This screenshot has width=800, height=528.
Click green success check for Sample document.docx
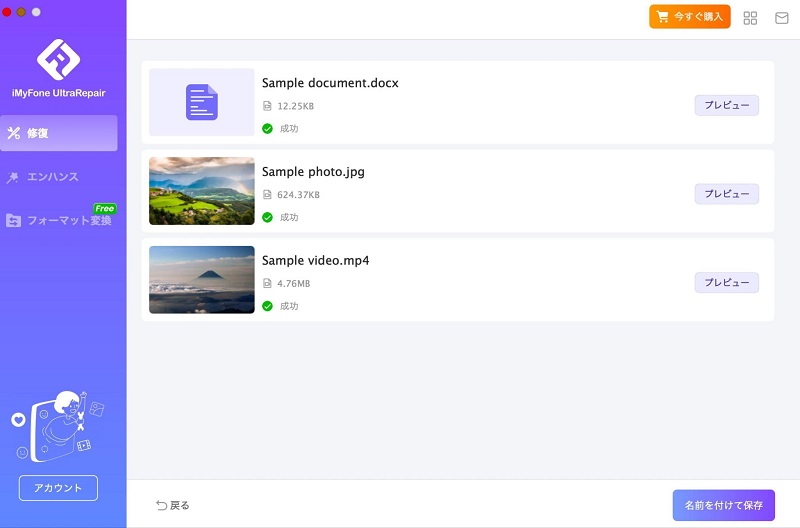pyautogui.click(x=267, y=129)
